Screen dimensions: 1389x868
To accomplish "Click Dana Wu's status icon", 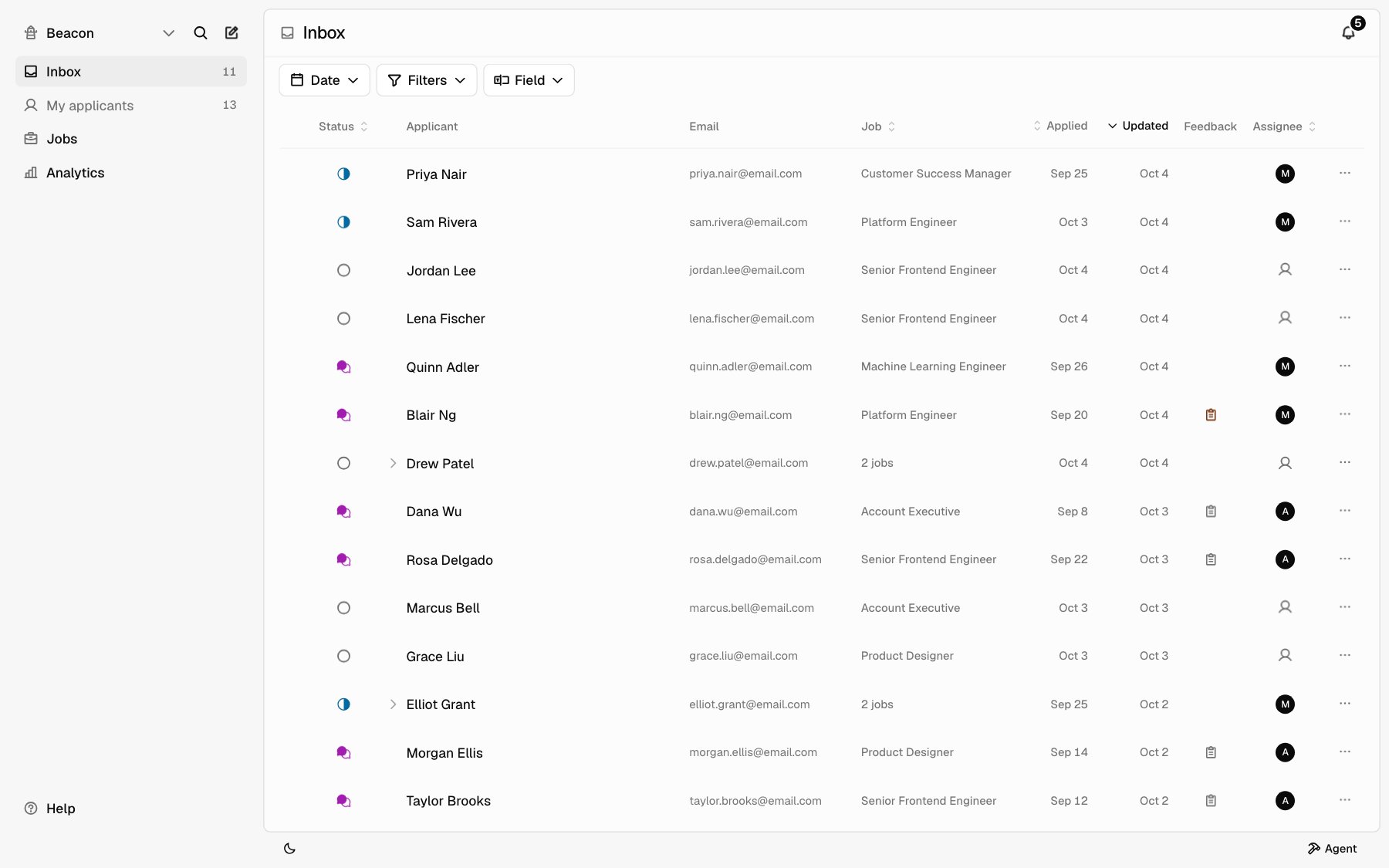I will click(343, 512).
